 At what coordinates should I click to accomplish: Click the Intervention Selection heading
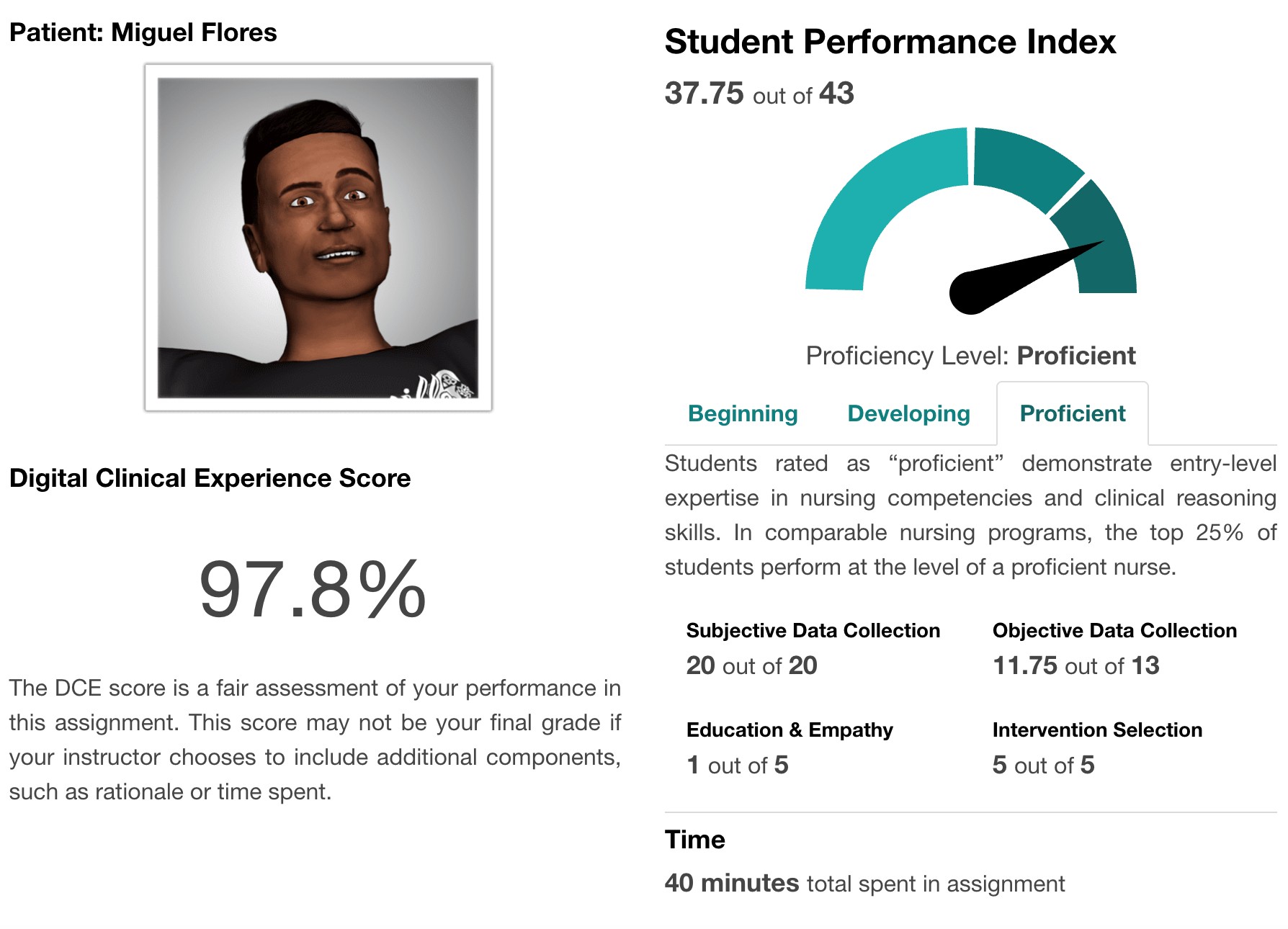click(x=1097, y=730)
